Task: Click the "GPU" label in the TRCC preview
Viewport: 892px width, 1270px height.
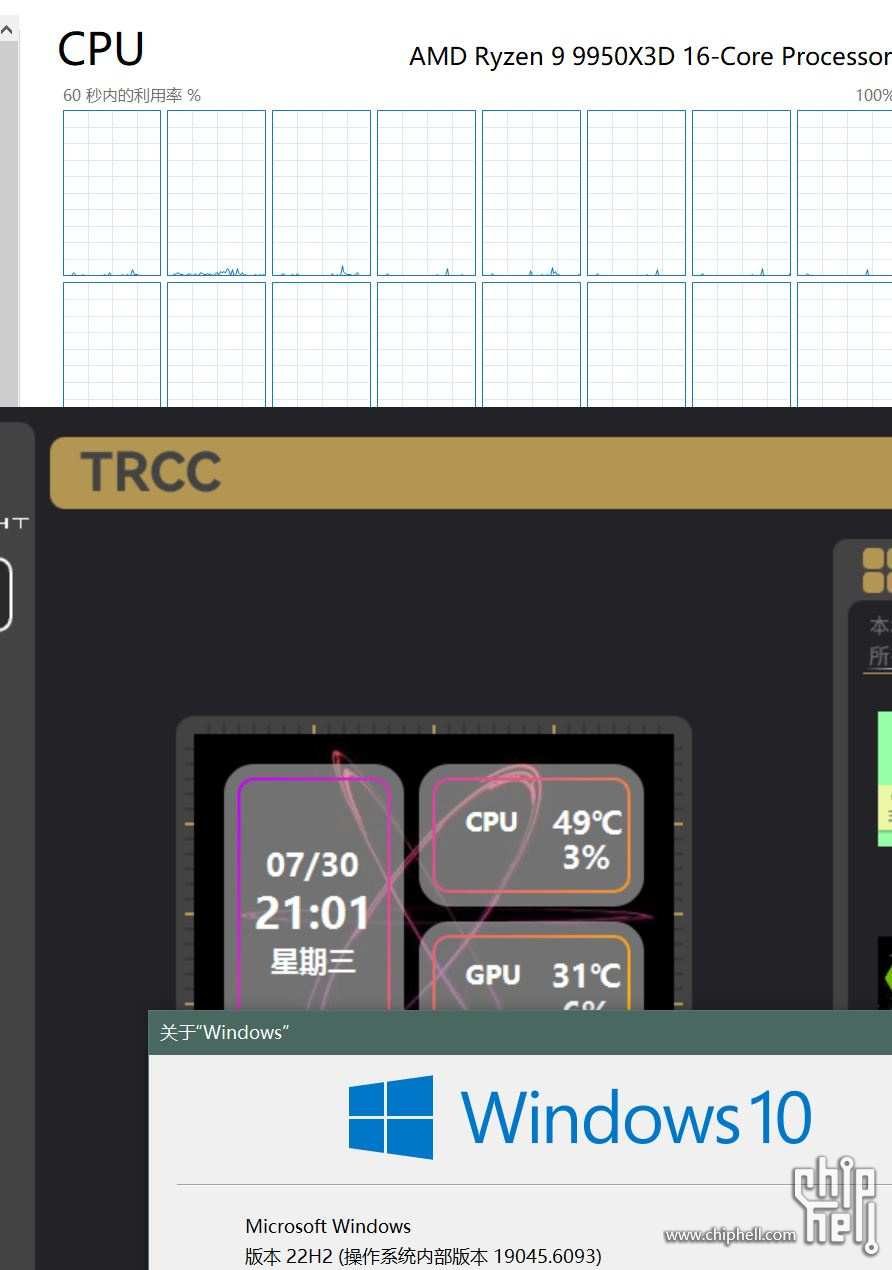Action: point(493,975)
